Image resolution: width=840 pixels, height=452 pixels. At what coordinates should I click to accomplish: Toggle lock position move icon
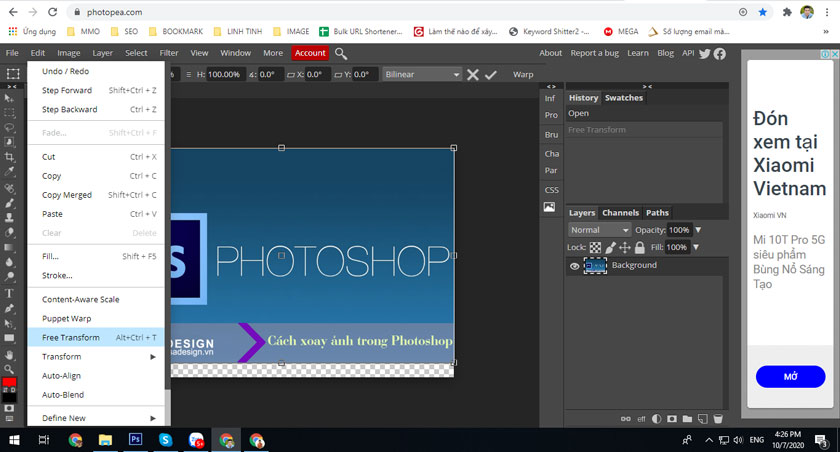625,247
